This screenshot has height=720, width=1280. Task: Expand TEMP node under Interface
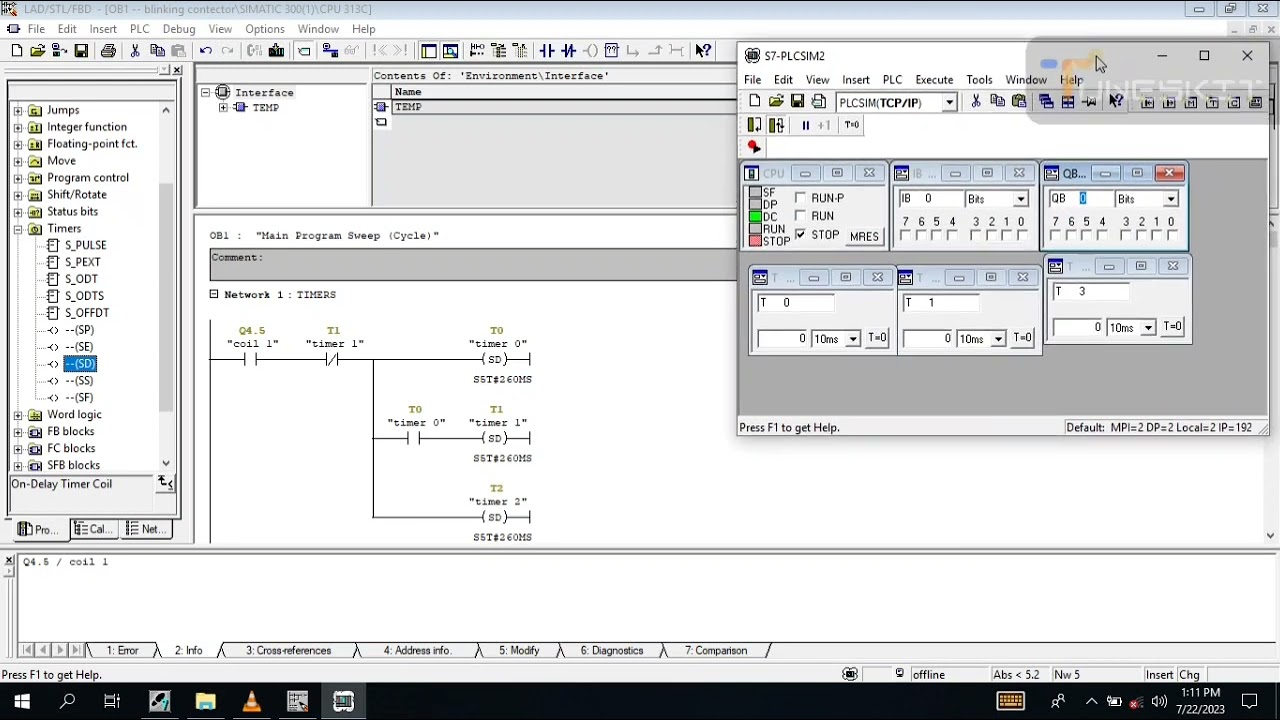point(223,108)
